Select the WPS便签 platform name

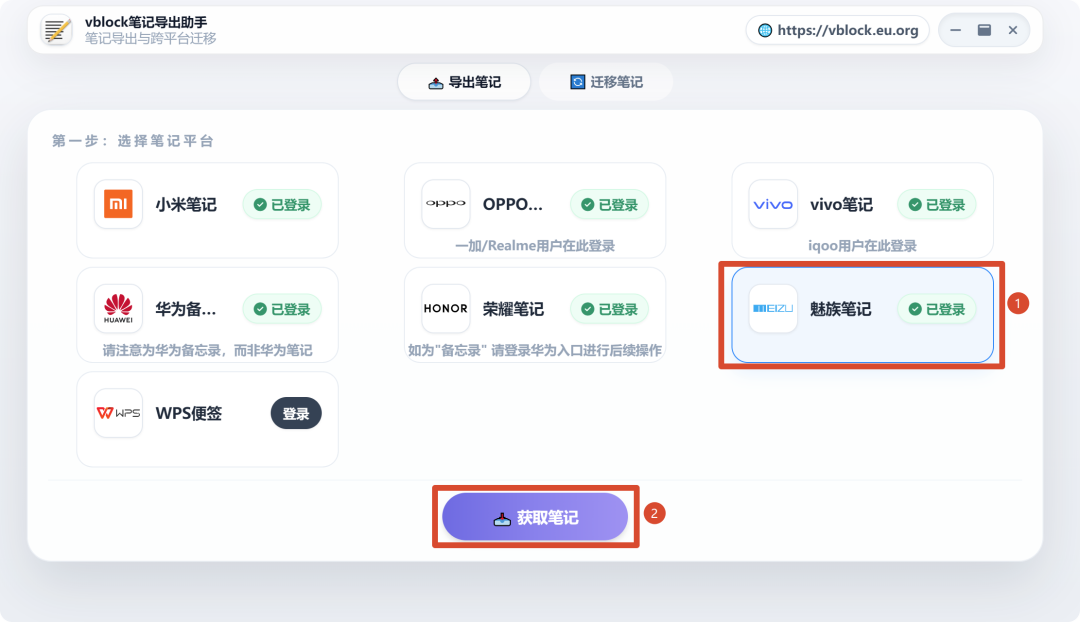[x=189, y=413]
